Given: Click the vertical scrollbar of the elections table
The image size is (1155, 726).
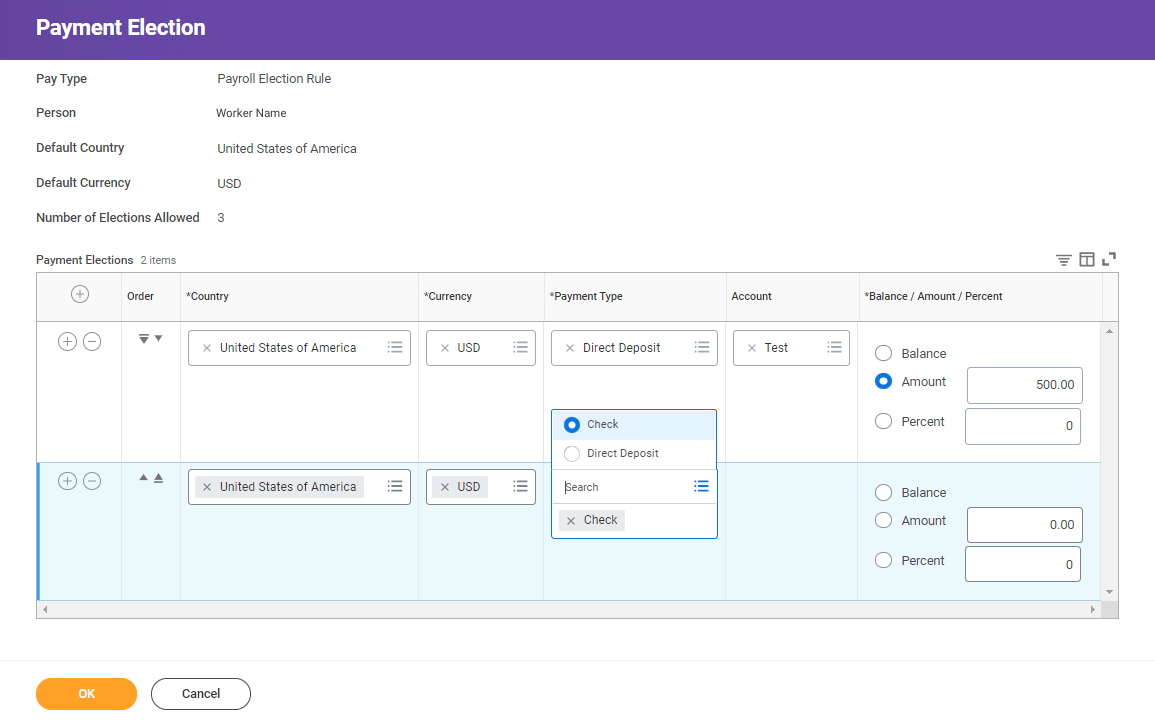Looking at the screenshot, I should (x=1110, y=460).
